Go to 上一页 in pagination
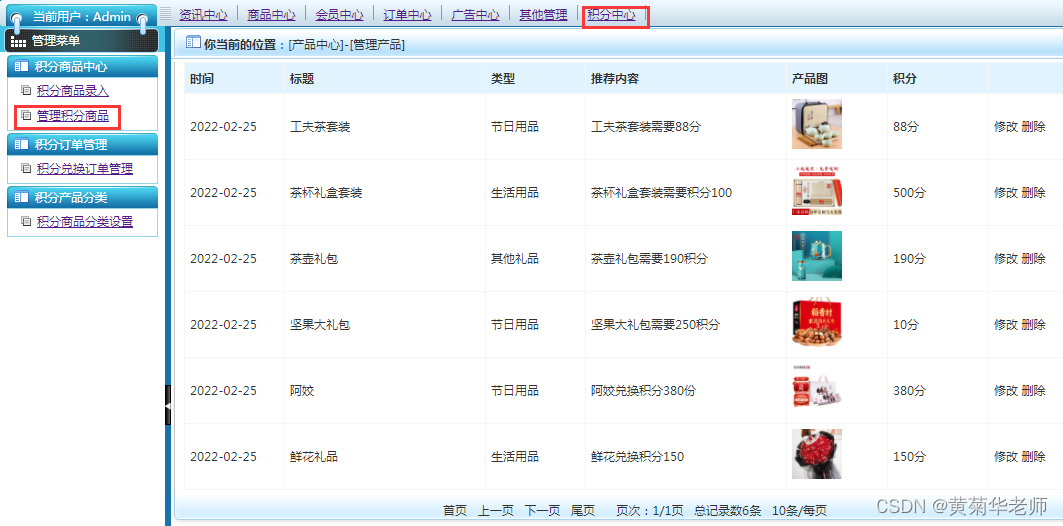 (x=496, y=510)
